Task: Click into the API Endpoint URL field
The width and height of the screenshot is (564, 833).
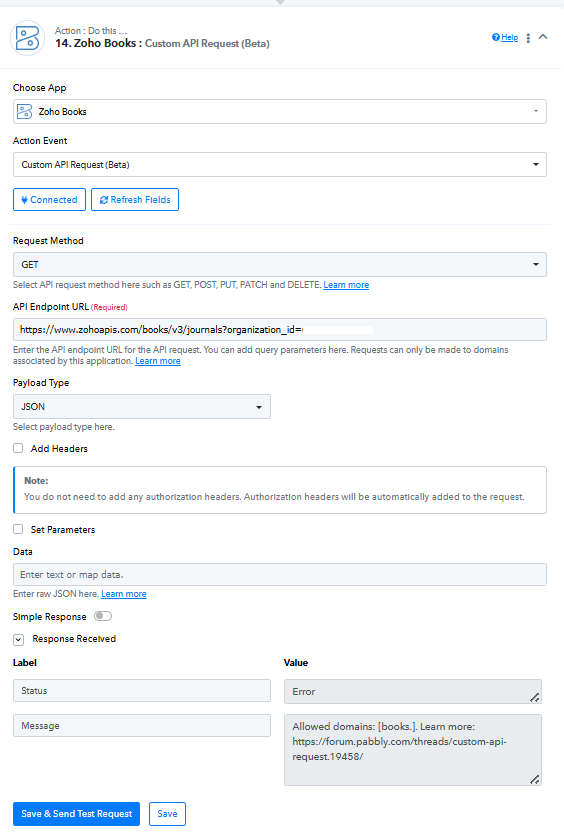Action: [280, 329]
